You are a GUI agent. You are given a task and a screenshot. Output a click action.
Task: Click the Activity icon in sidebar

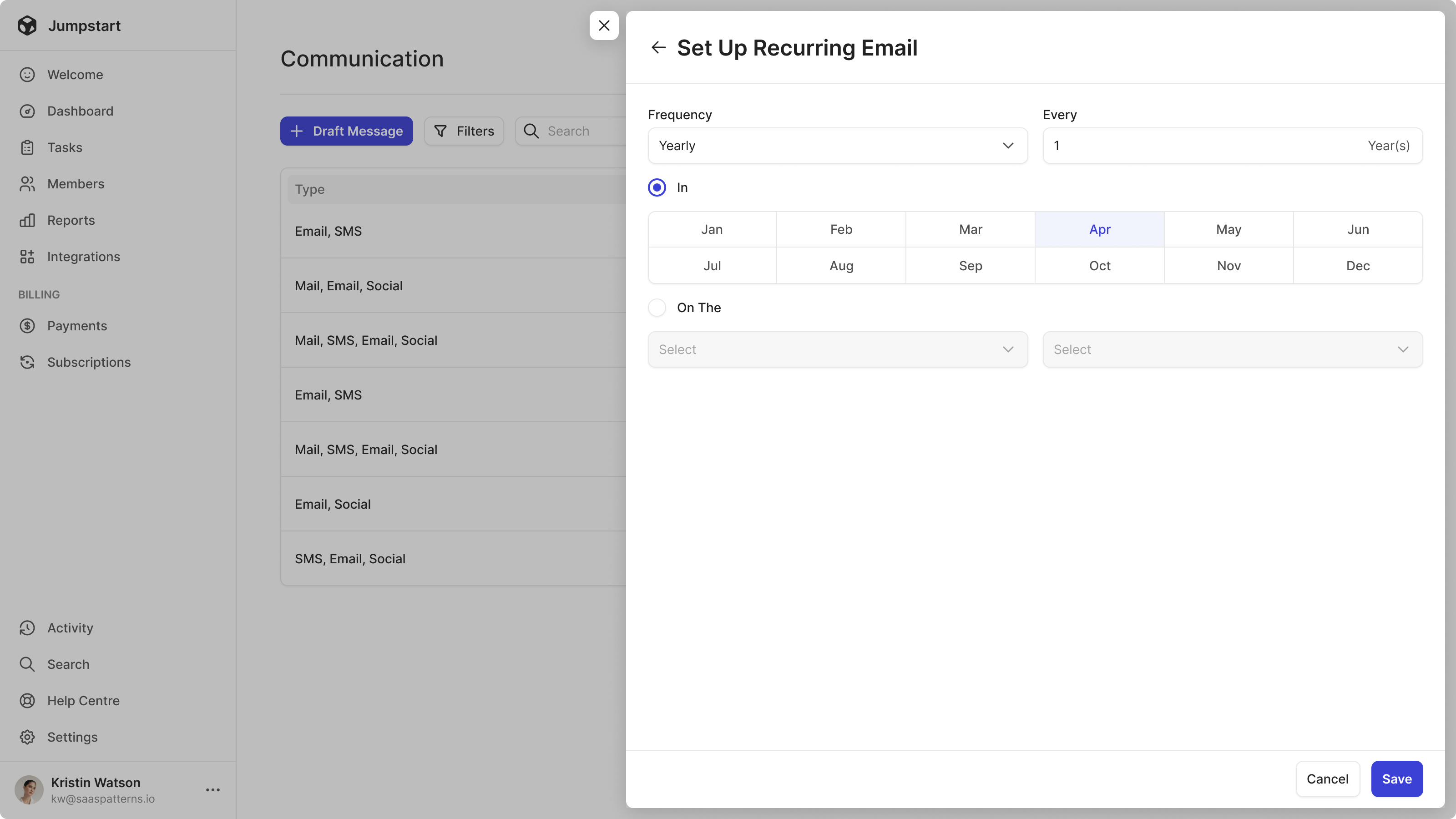pos(27,628)
